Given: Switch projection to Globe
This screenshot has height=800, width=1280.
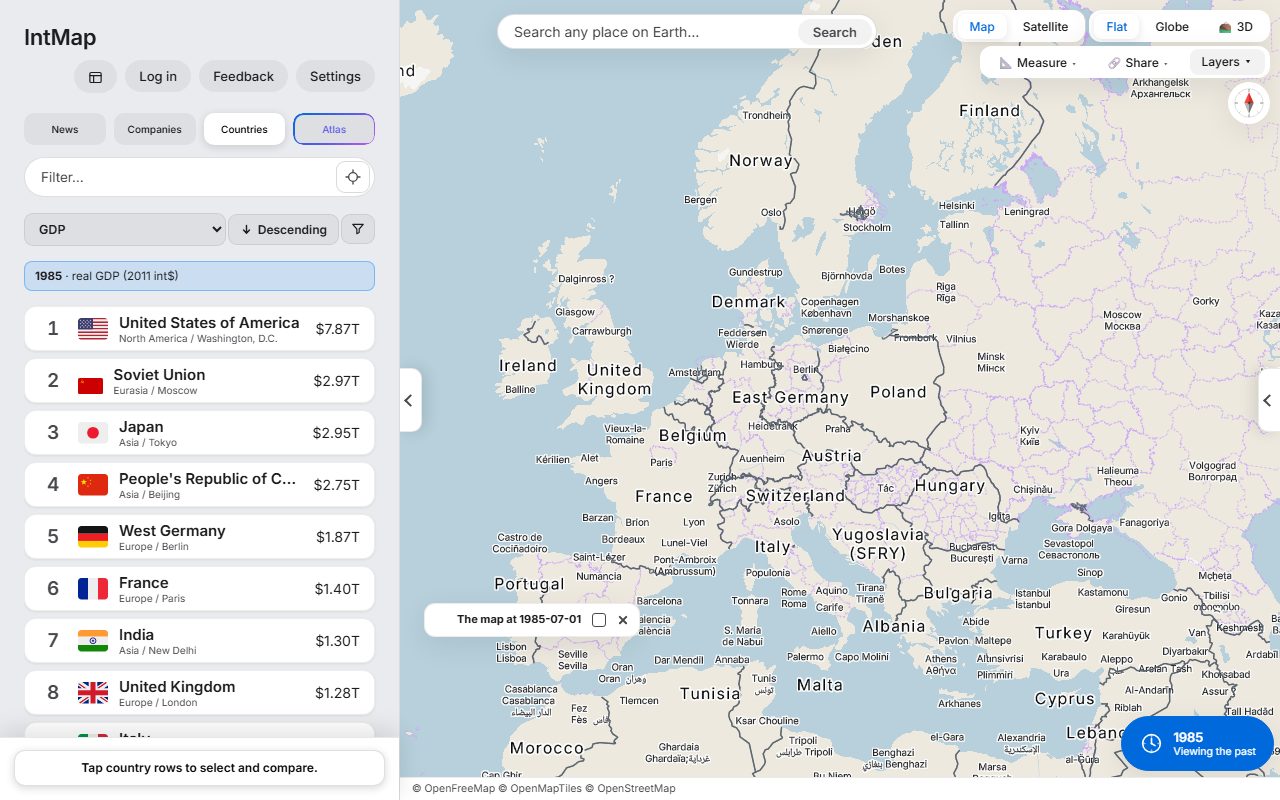Looking at the screenshot, I should [x=1172, y=27].
